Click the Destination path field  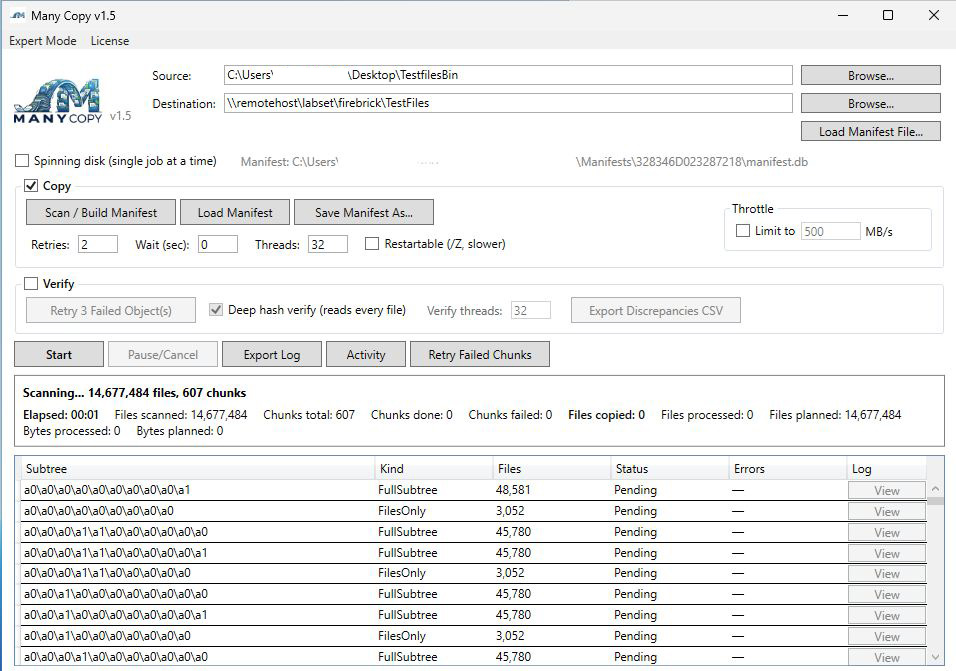(x=508, y=103)
